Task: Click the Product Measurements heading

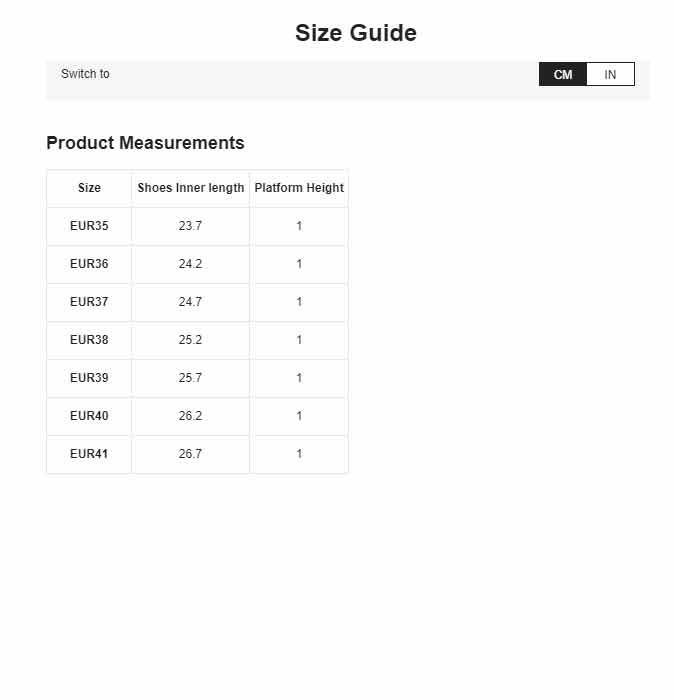Action: coord(146,143)
